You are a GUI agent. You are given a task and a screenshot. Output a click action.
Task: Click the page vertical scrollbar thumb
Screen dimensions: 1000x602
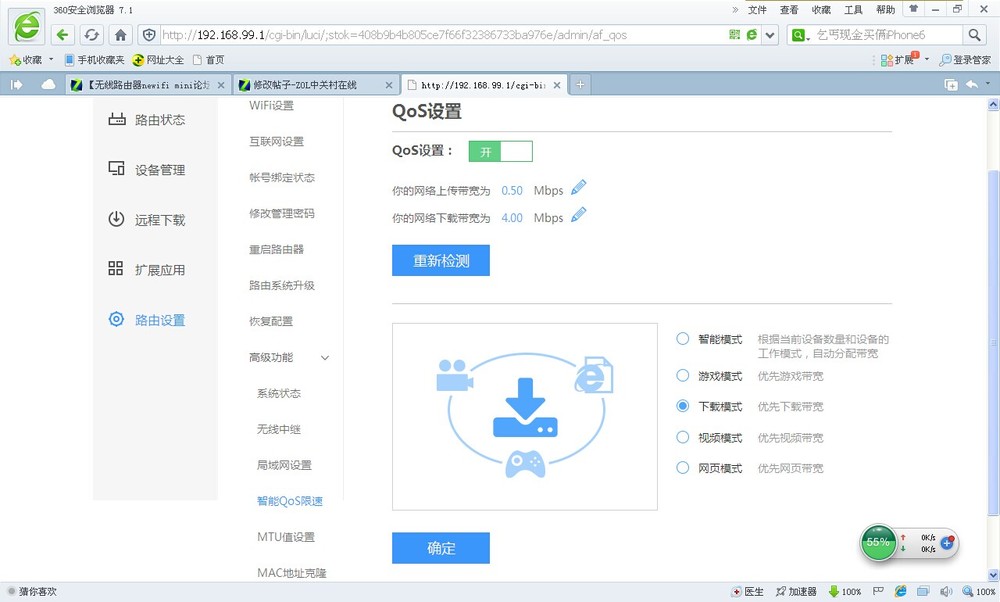tap(993, 343)
